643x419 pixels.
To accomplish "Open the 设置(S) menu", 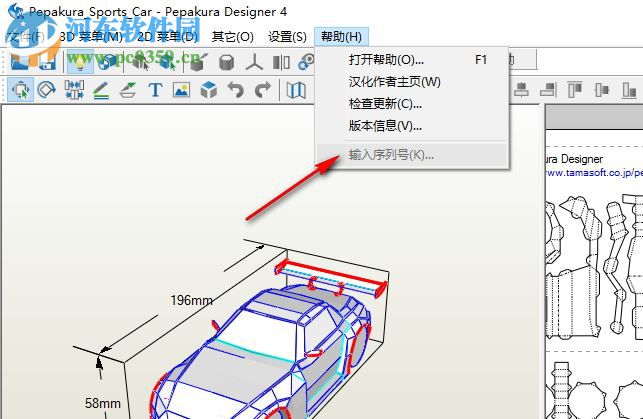I will (287, 37).
